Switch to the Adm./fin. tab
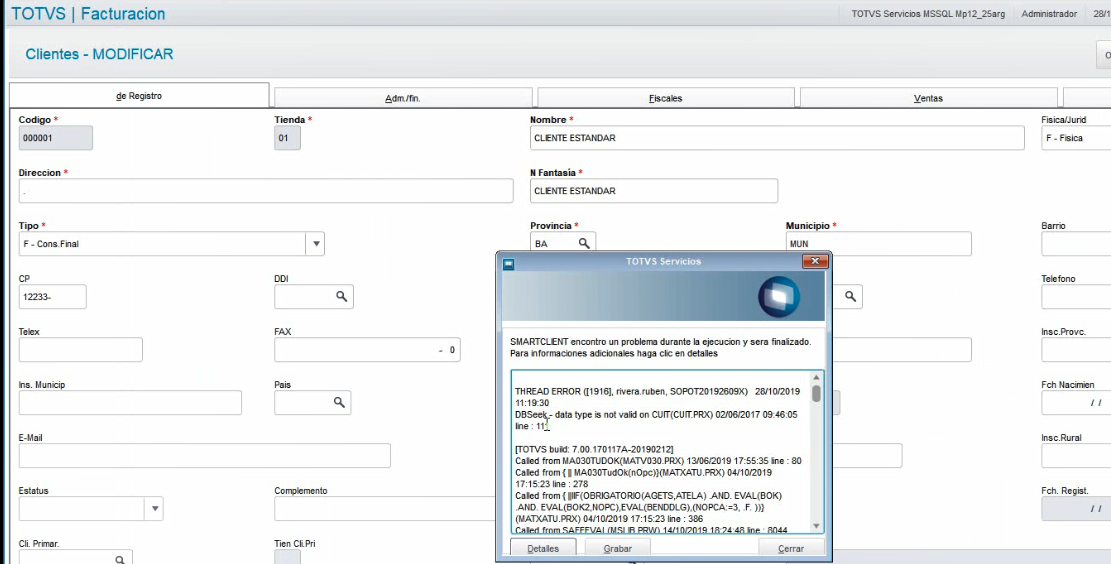 tap(402, 98)
